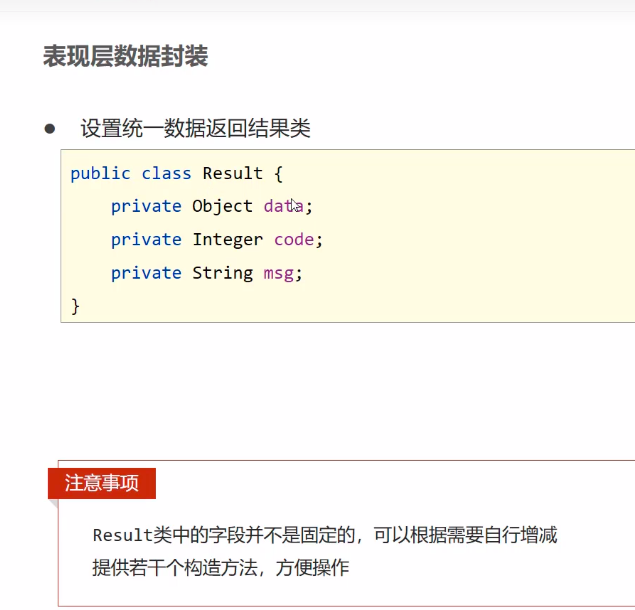635x610 pixels.
Task: Click the note line 提供若干个构造方法
Action: click(x=220, y=568)
